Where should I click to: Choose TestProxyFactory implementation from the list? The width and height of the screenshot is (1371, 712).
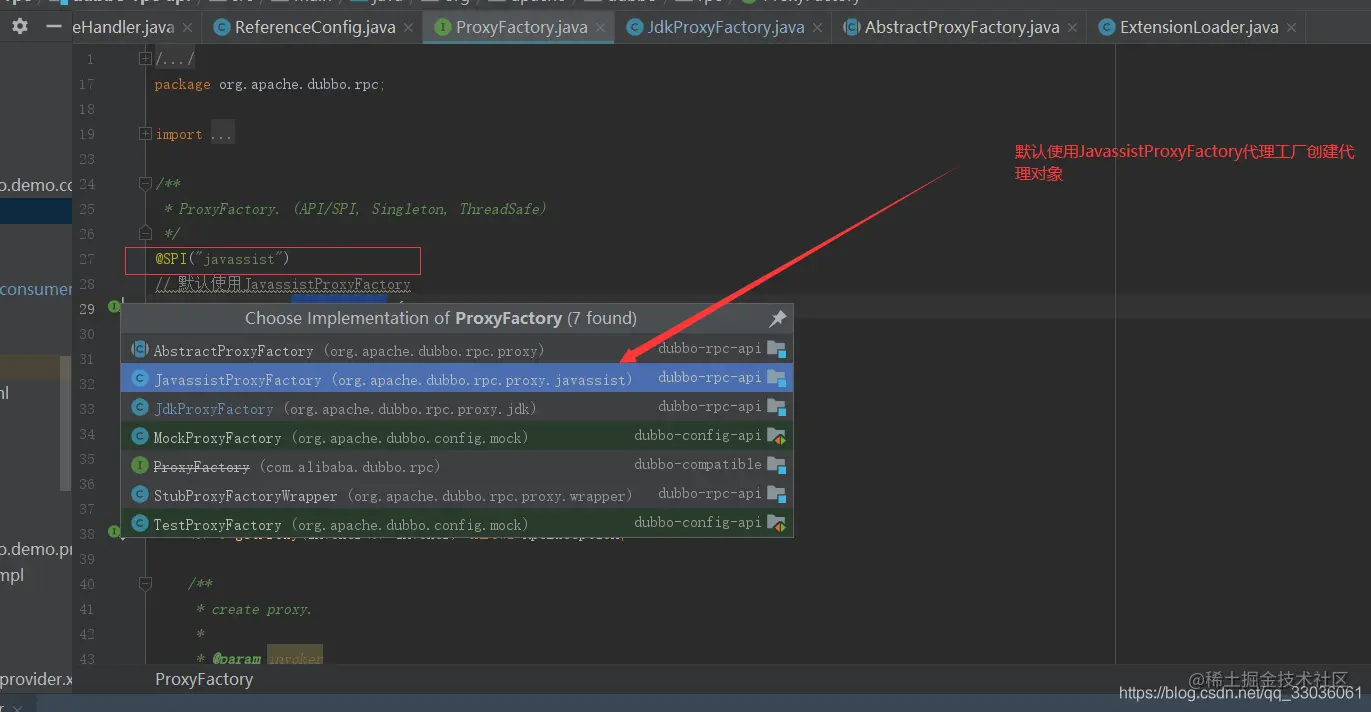pyautogui.click(x=457, y=524)
